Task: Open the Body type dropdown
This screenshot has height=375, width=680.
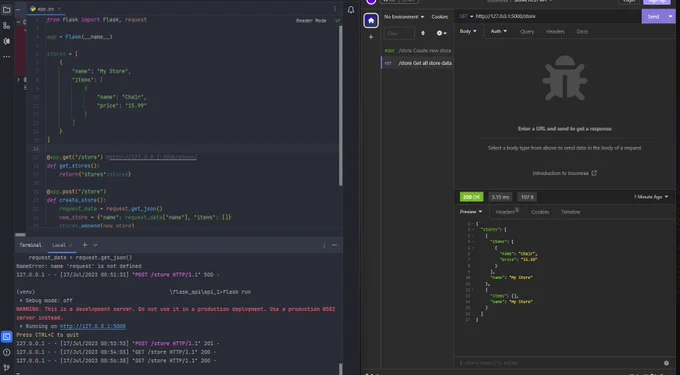Action: (x=468, y=31)
